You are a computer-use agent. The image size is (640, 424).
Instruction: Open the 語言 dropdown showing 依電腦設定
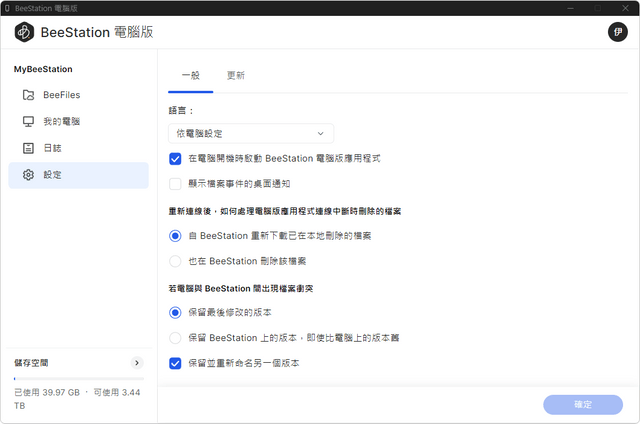251,133
